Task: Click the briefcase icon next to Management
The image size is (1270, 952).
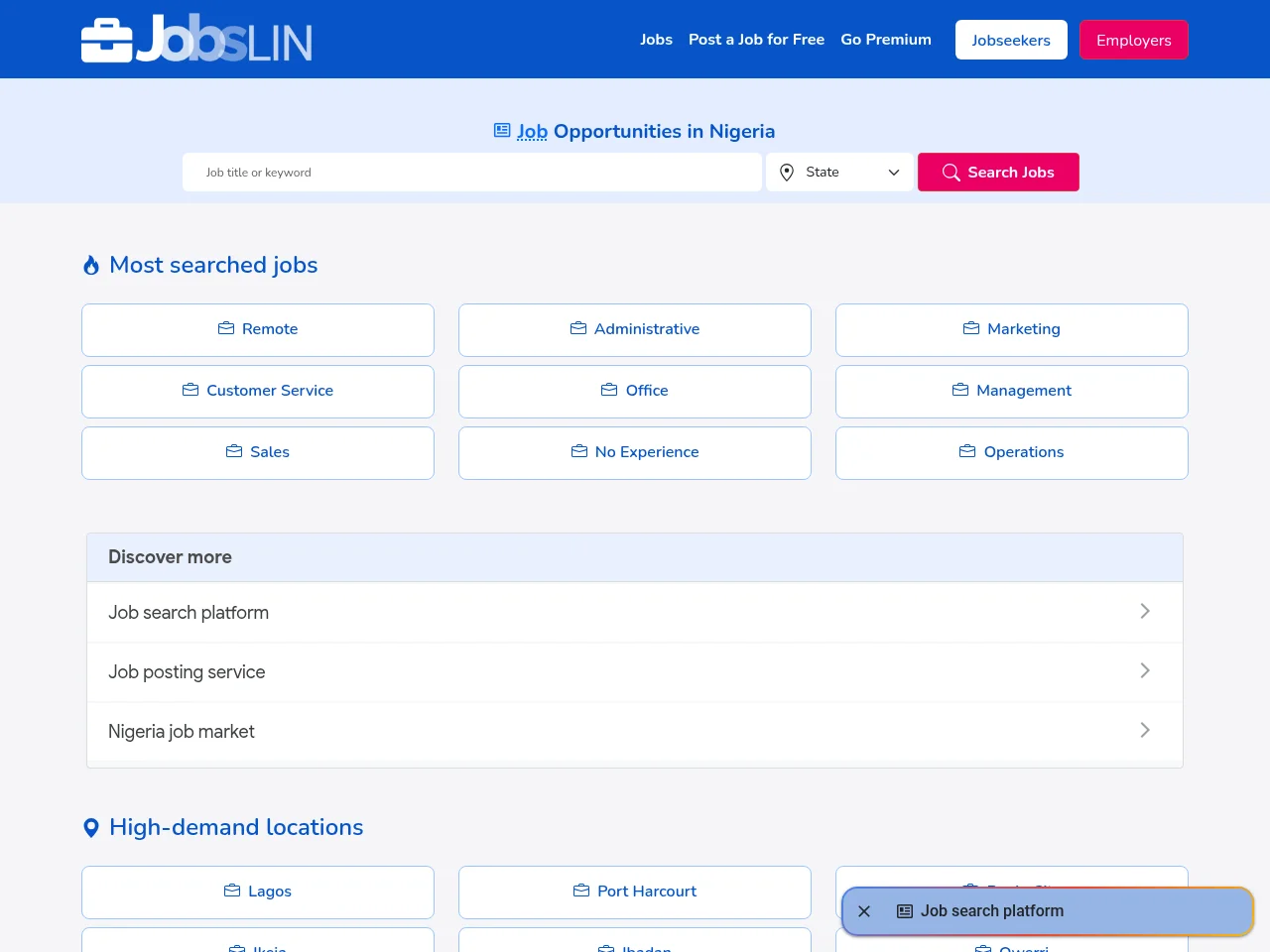Action: 960,390
